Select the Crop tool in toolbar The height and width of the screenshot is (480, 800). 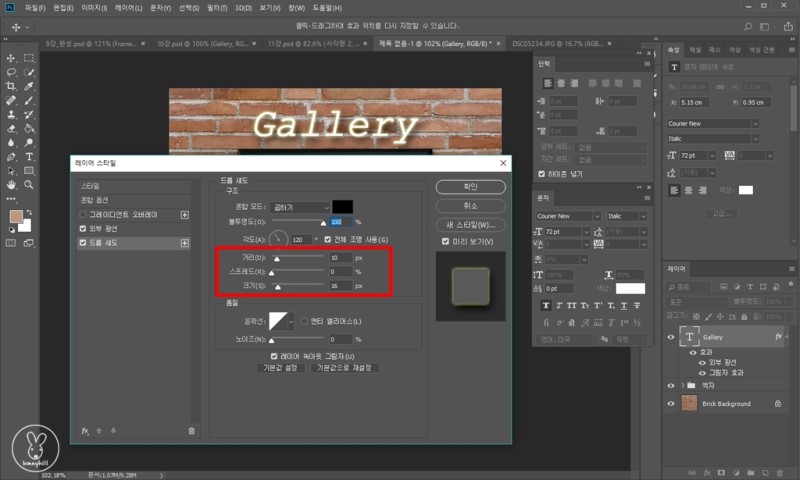pos(11,86)
